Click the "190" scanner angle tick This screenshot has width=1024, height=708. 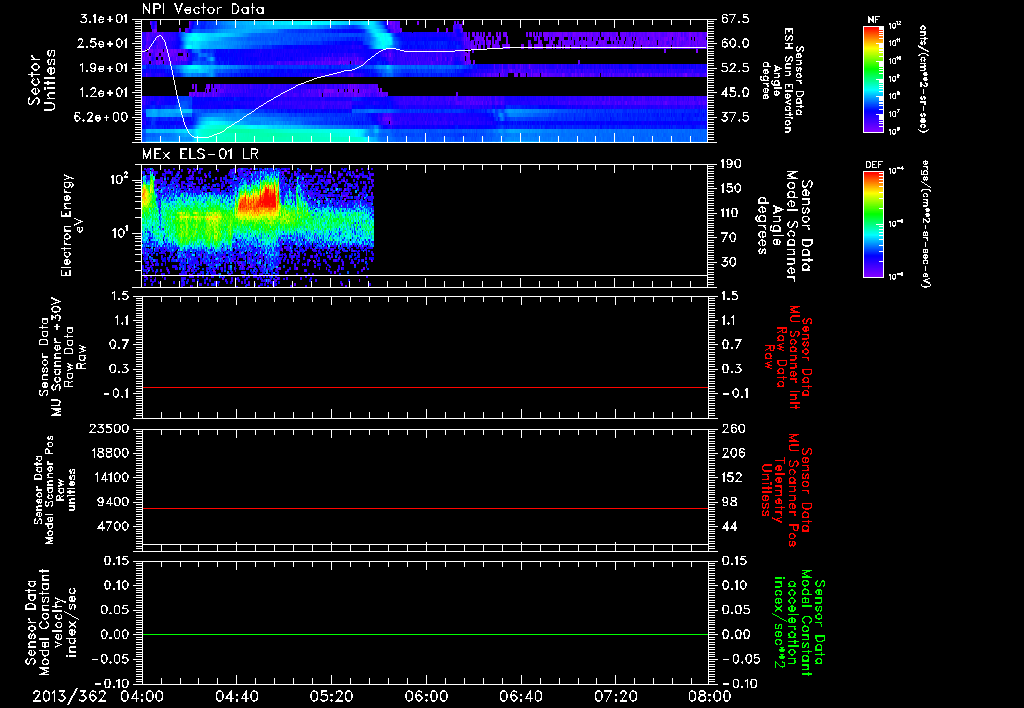731,164
